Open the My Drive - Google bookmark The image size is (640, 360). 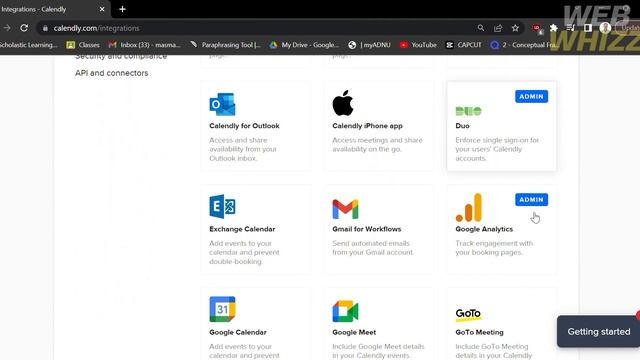point(304,45)
